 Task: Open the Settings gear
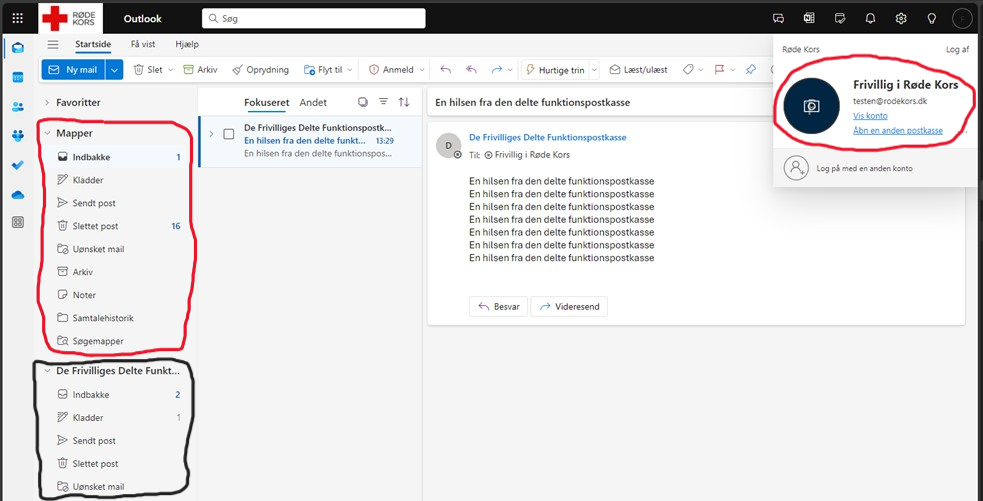pos(901,19)
